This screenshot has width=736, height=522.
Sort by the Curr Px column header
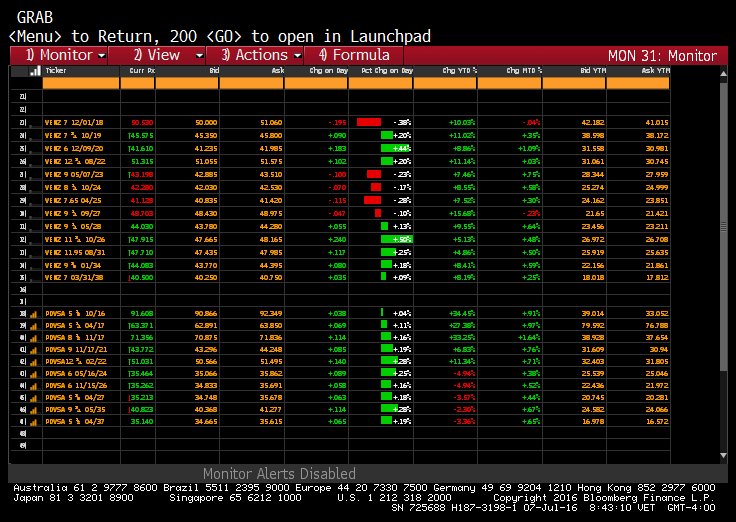pyautogui.click(x=142, y=70)
